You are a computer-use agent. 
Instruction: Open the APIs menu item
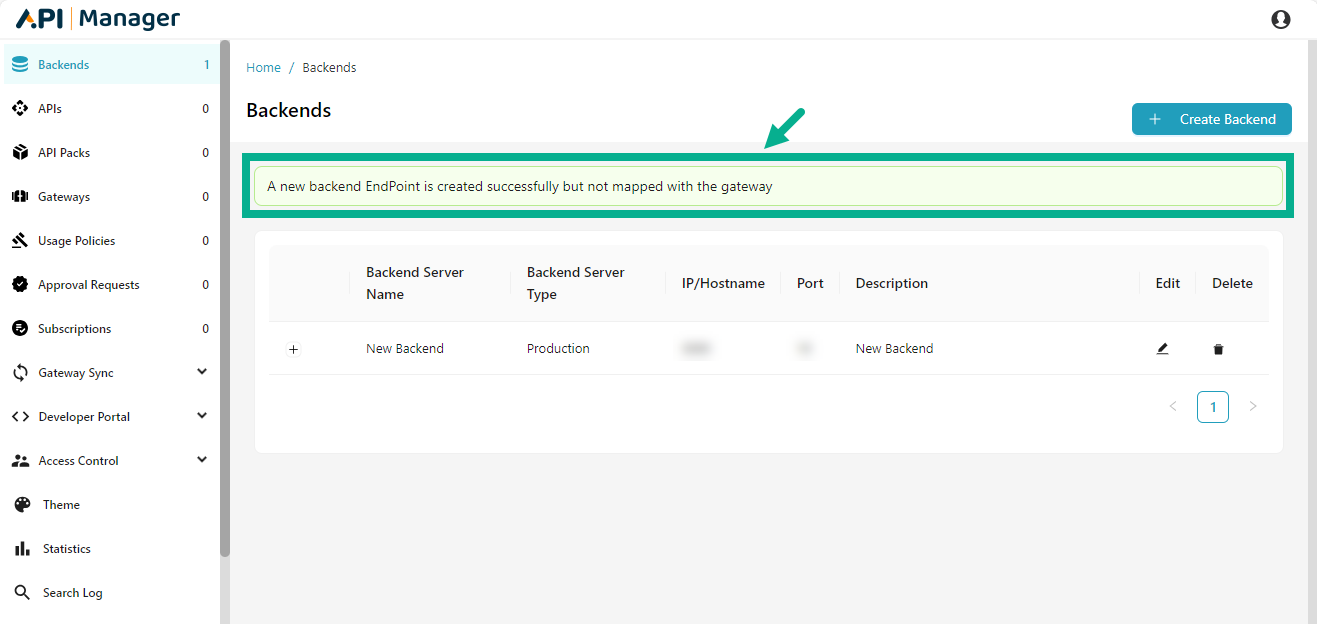click(x=50, y=109)
